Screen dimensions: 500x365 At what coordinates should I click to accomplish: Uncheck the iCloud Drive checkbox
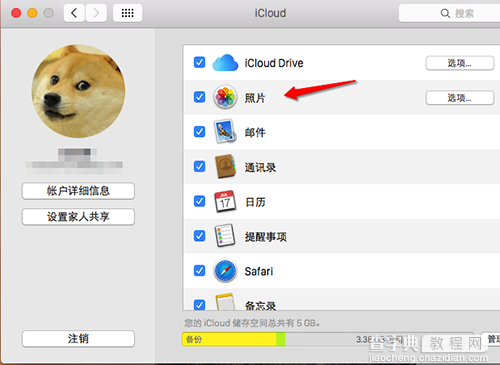pos(199,62)
